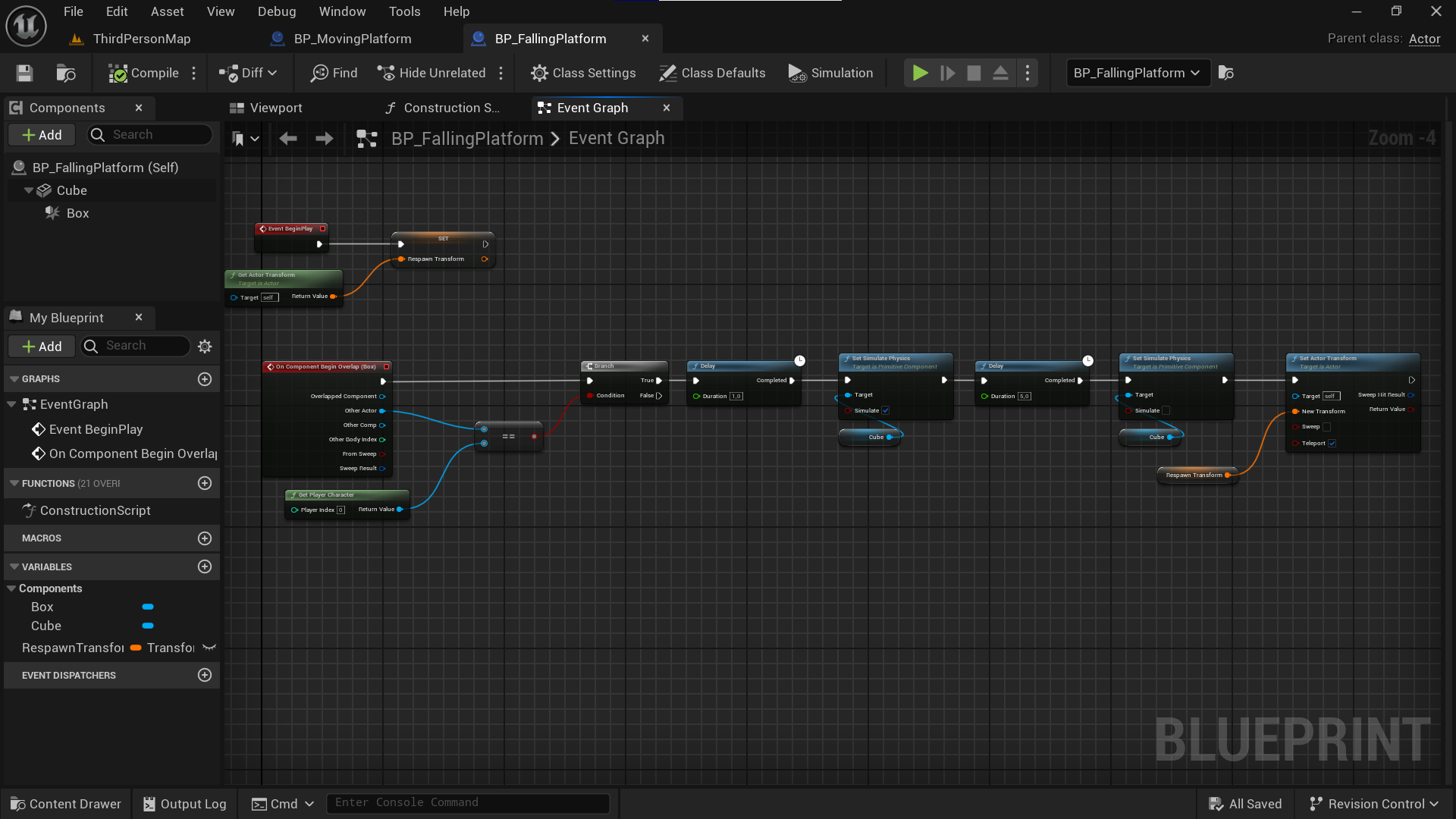Click the Compile button

(144, 73)
